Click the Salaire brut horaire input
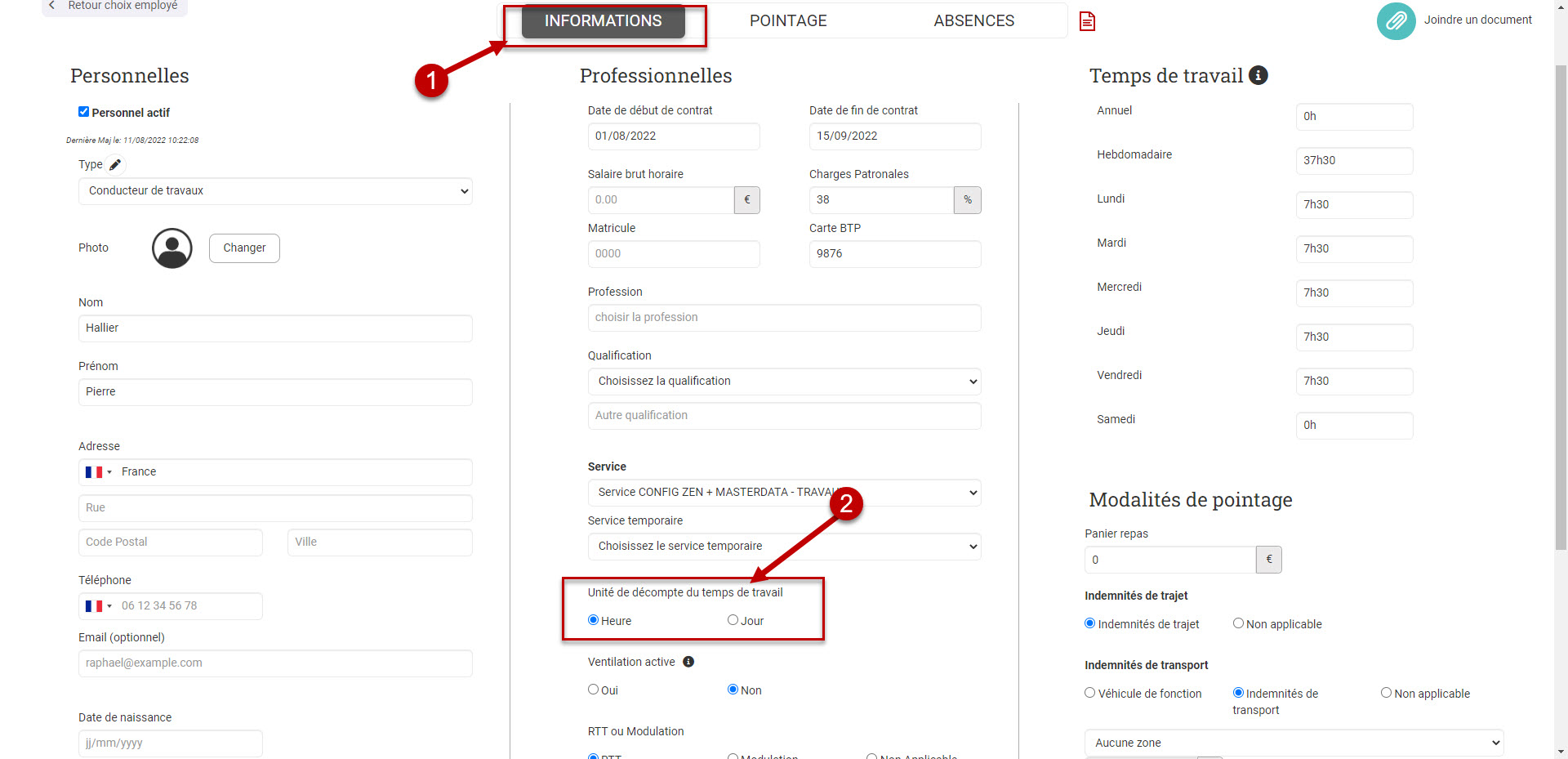This screenshot has height=759, width=1568. pos(661,200)
